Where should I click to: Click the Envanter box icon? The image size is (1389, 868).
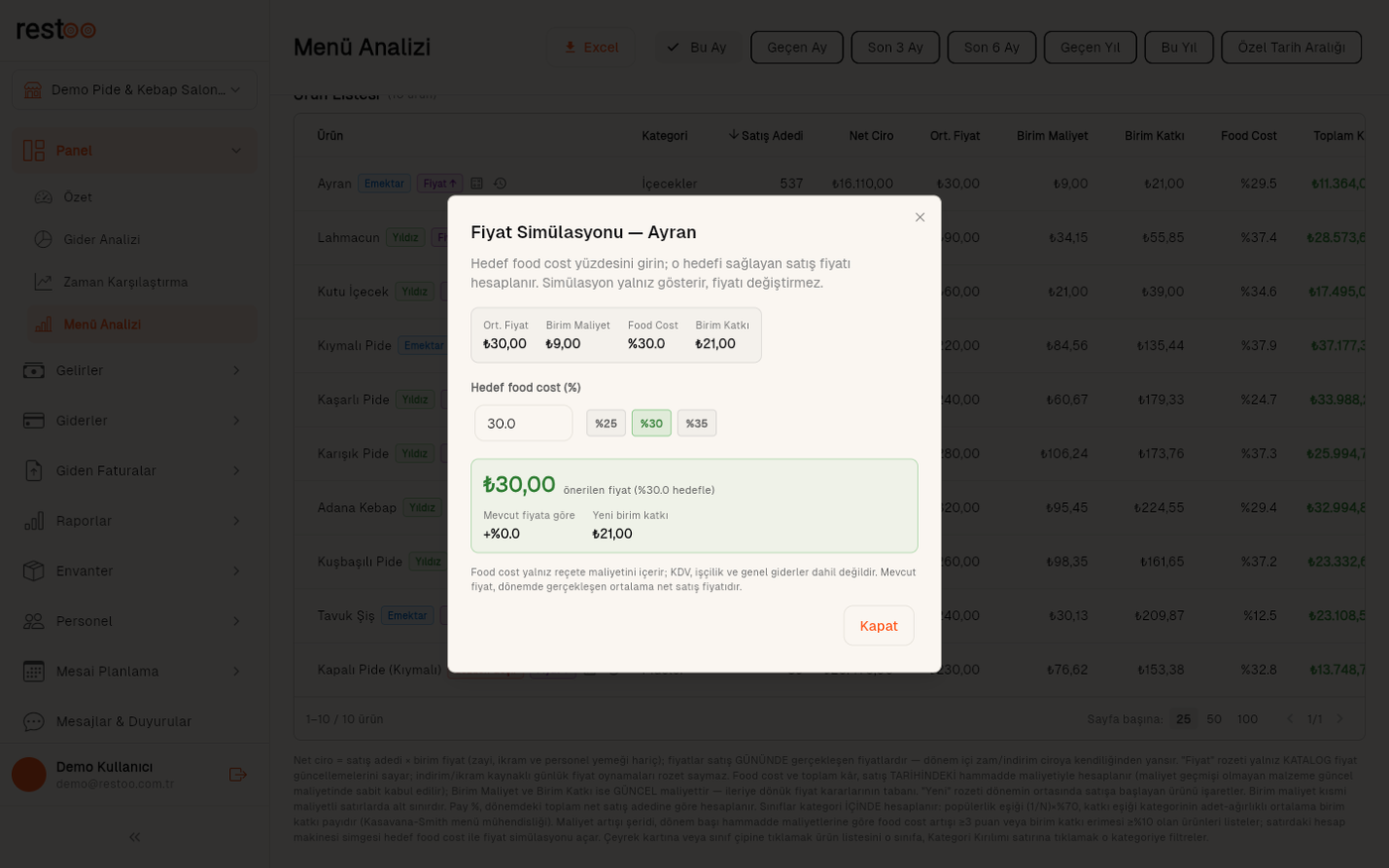(x=34, y=571)
